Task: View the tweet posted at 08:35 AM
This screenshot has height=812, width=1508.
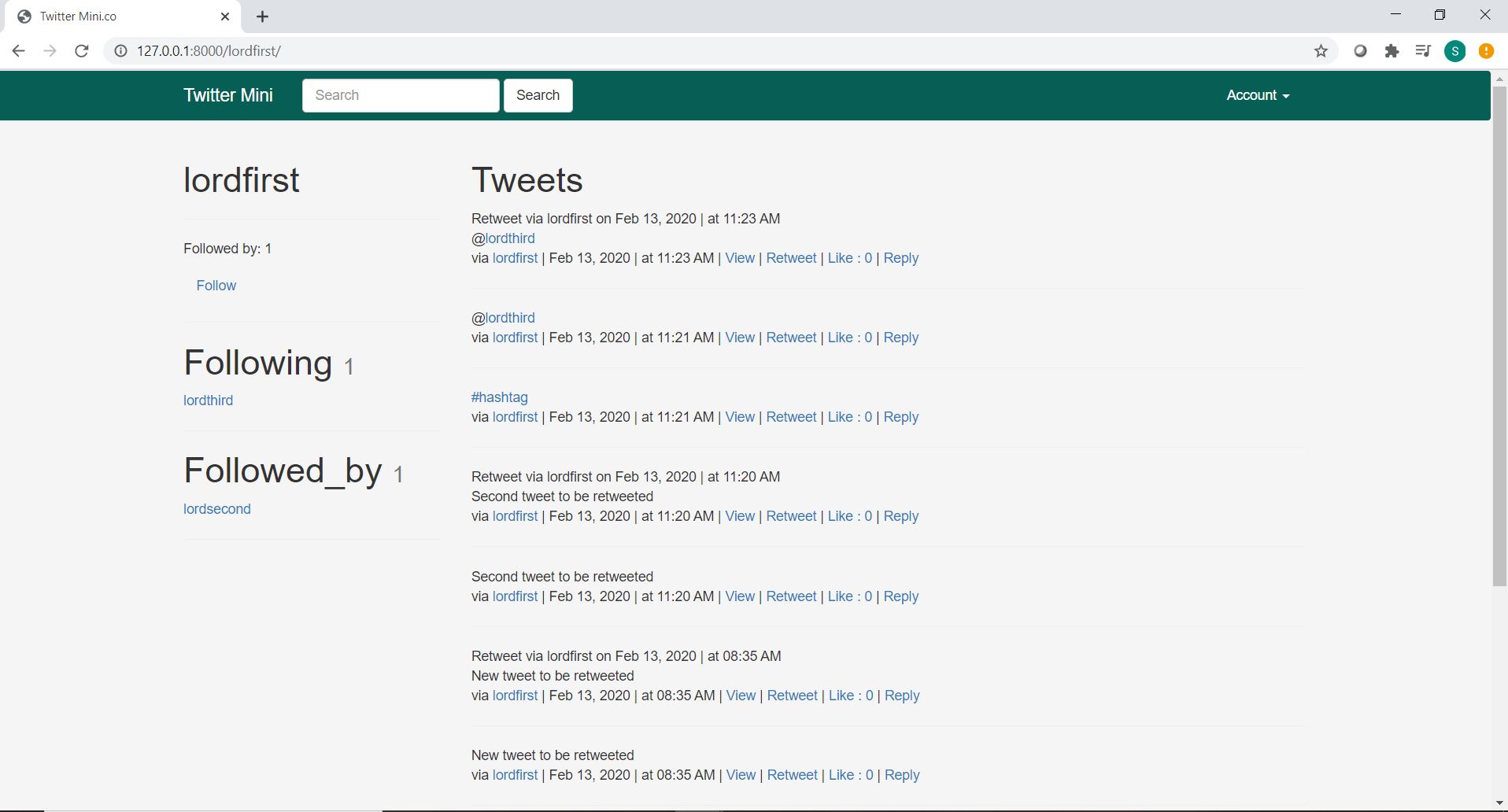Action: click(x=741, y=696)
